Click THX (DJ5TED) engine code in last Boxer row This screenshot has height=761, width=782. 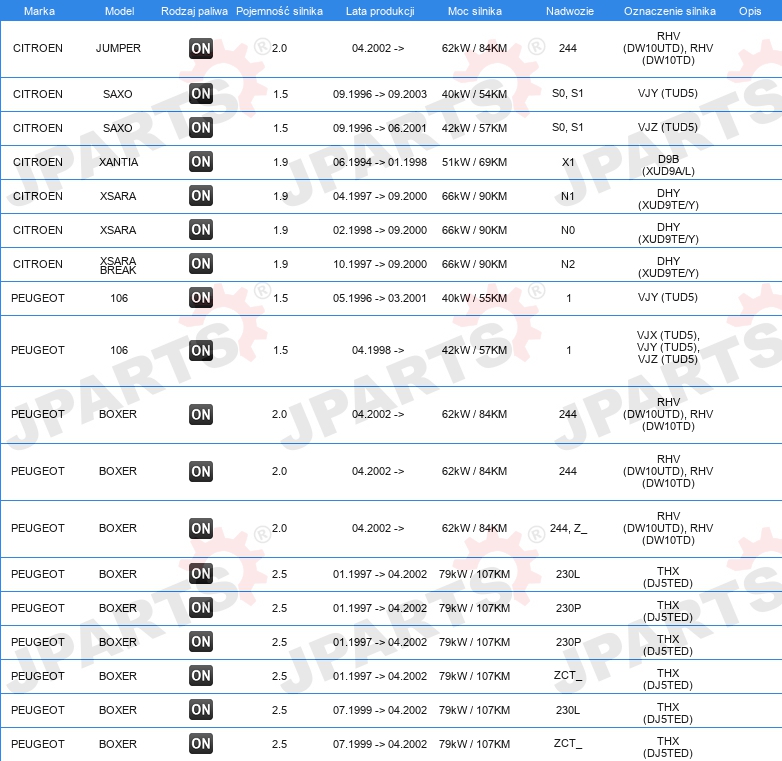click(668, 747)
